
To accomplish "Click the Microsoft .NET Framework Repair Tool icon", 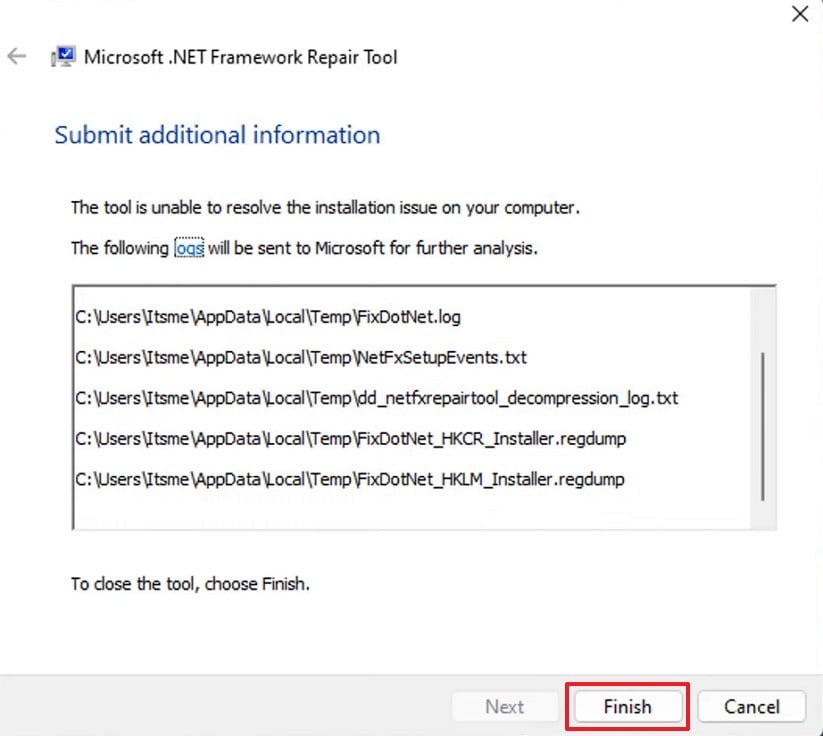I will 62,56.
